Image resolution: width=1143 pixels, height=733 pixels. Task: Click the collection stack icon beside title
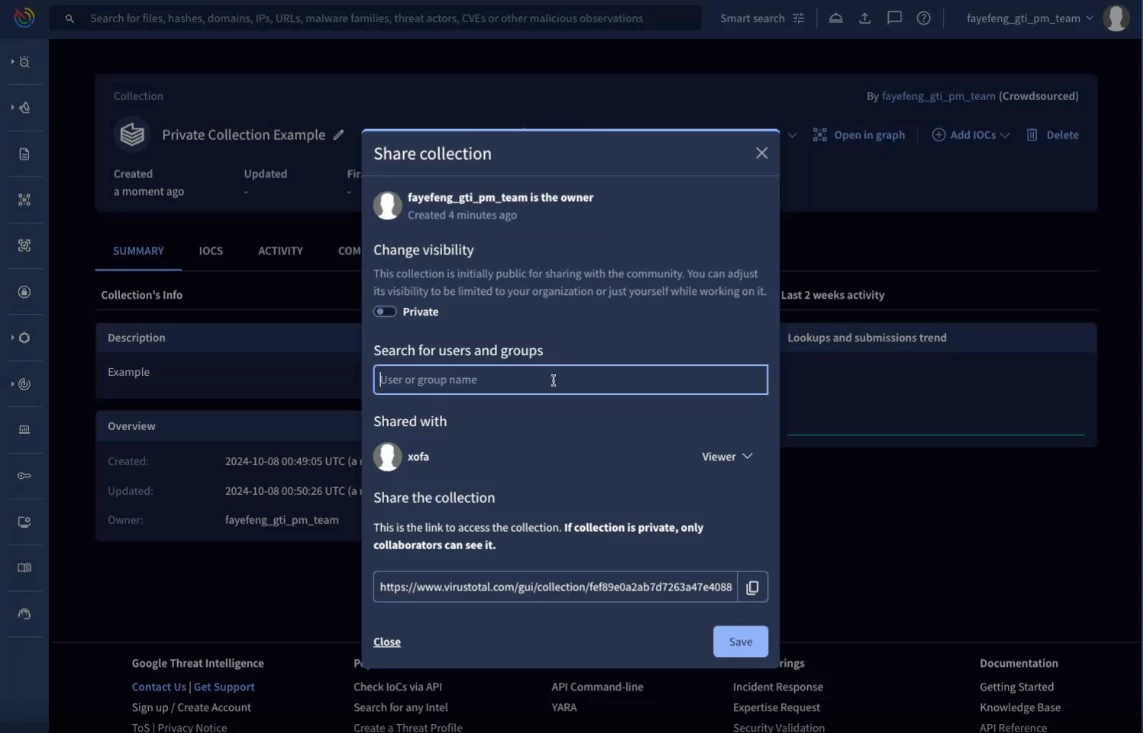coord(132,134)
